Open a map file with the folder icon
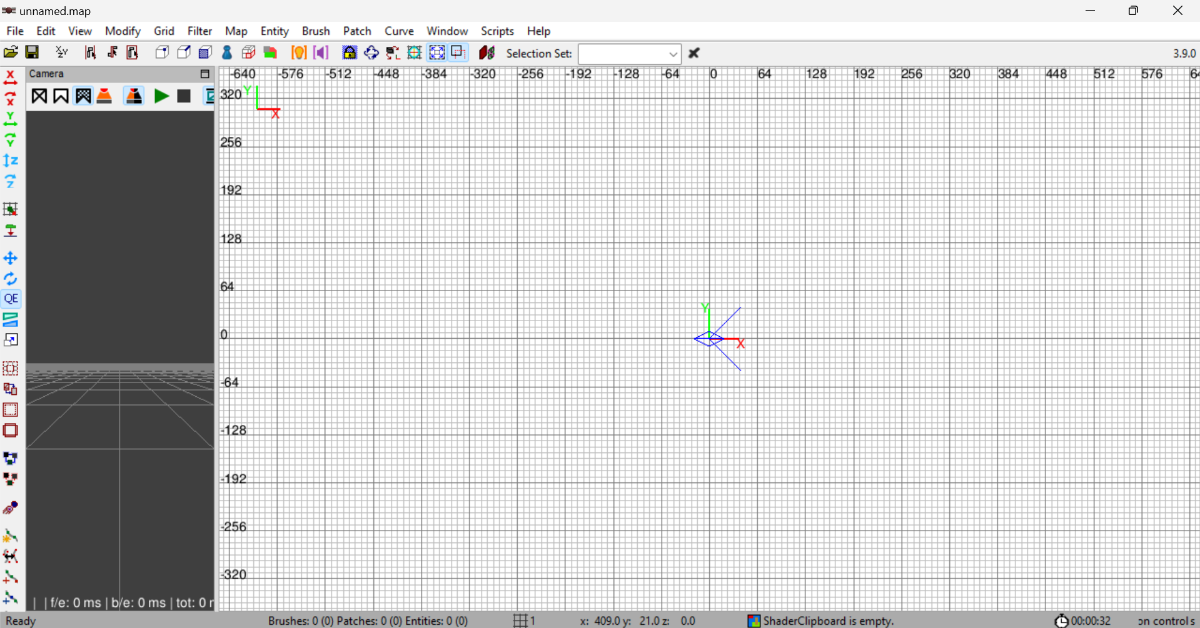1200x628 pixels. pyautogui.click(x=11, y=52)
